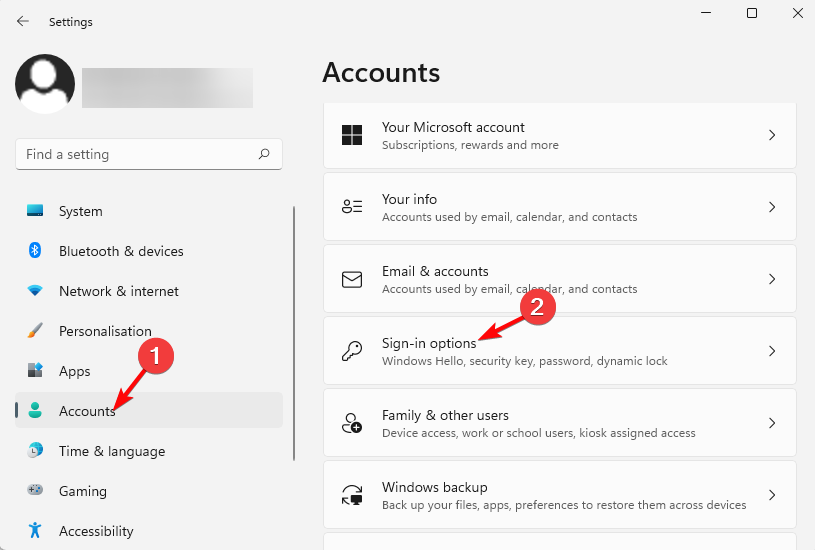Maximize the Settings window
The image size is (815, 550).
[x=752, y=13]
